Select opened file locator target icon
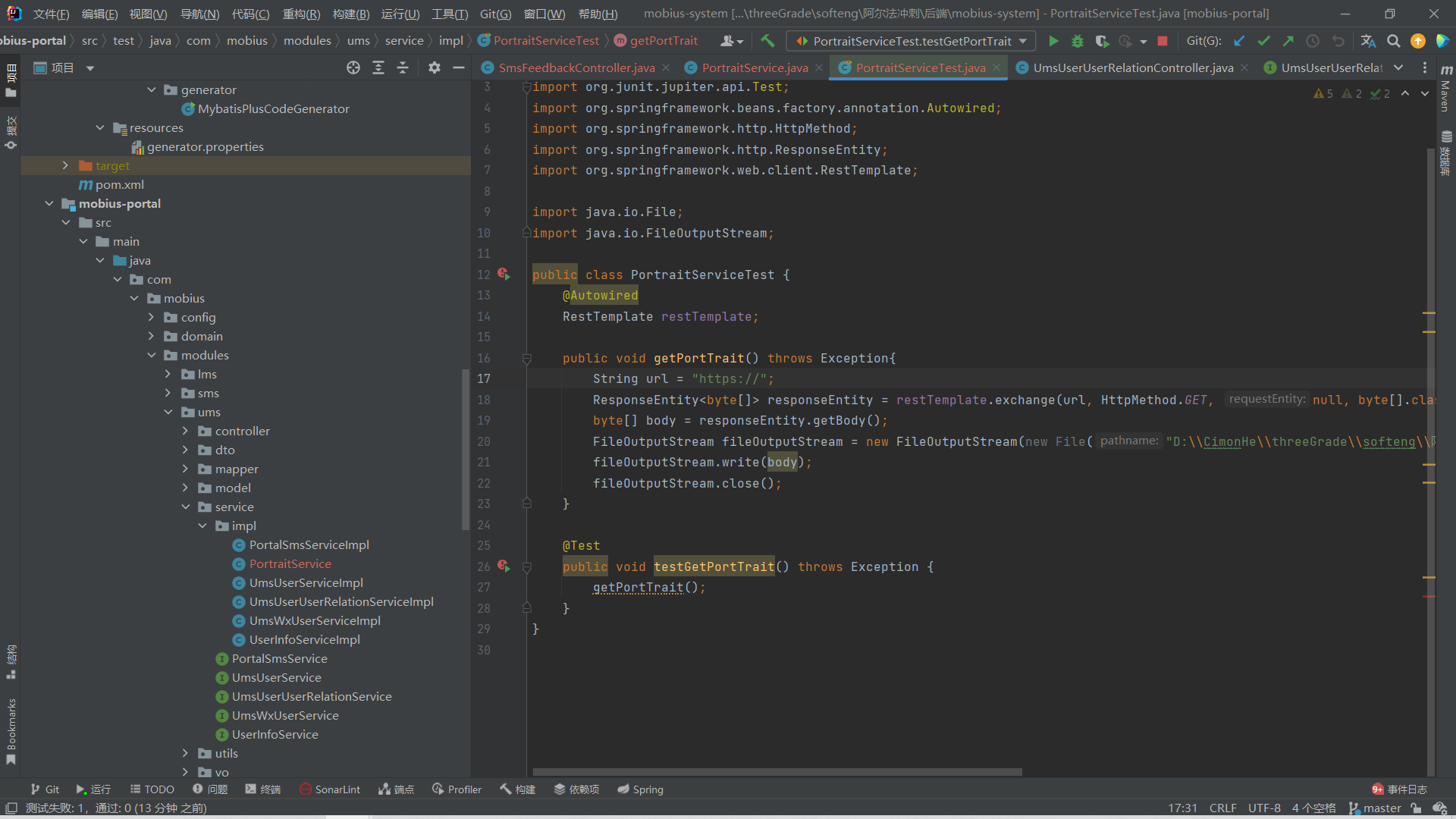The image size is (1456, 819). pyautogui.click(x=353, y=67)
